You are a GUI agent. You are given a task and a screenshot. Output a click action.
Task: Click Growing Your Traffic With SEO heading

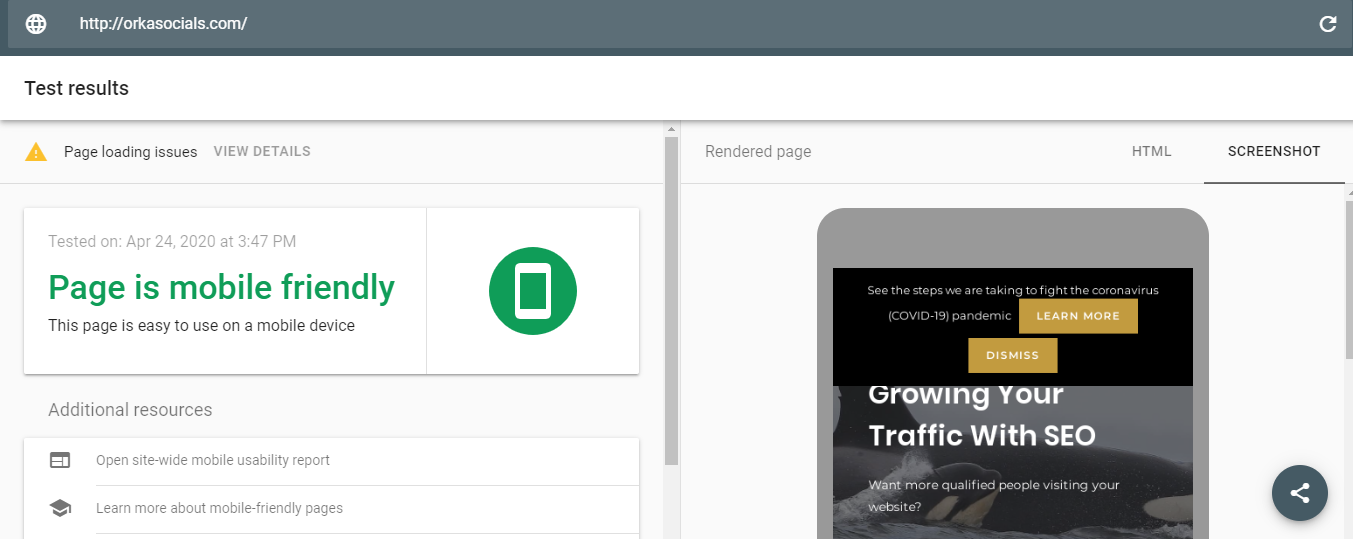pyautogui.click(x=982, y=414)
